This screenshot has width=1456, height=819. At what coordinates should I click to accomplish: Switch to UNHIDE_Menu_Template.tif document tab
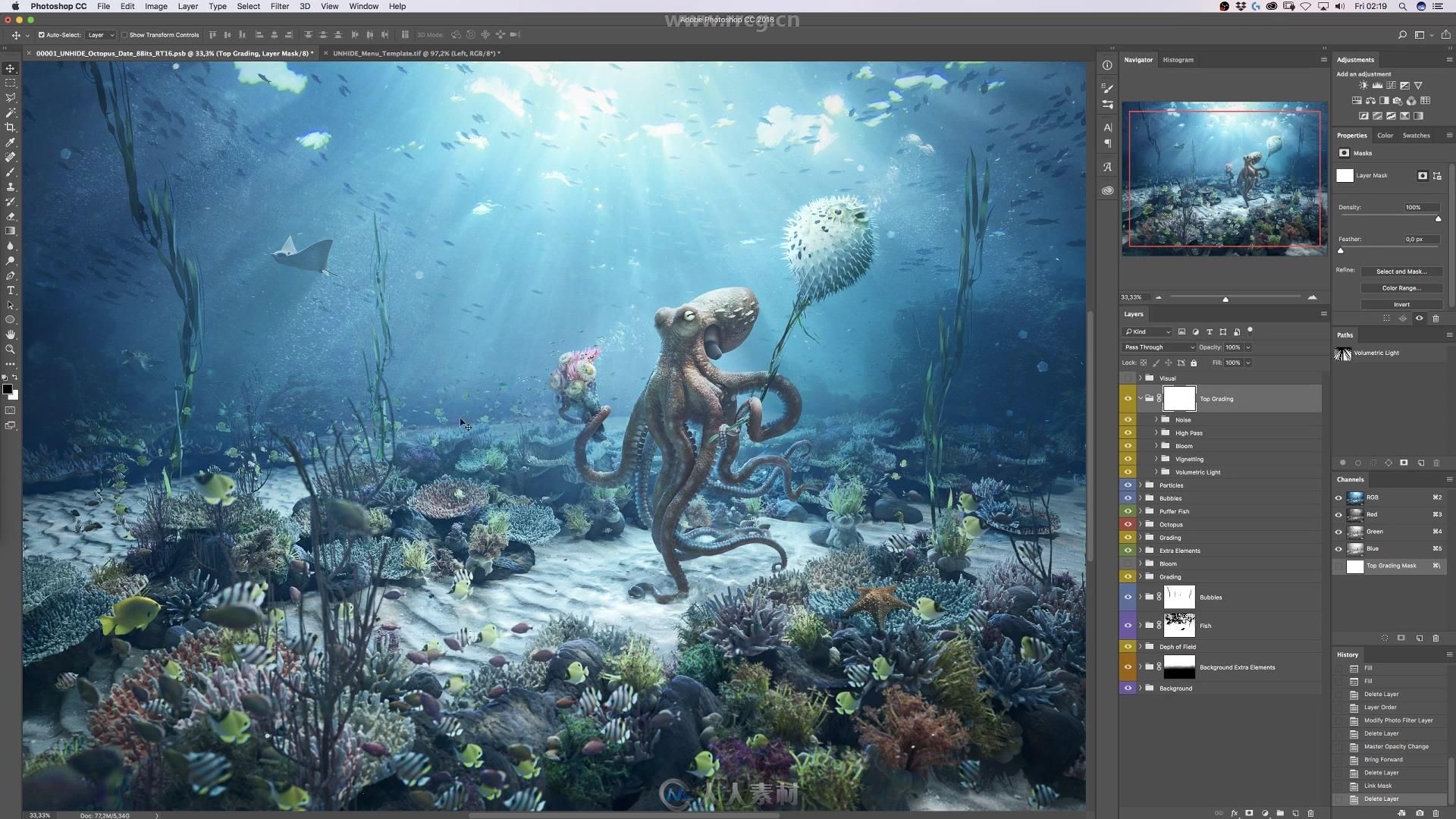[x=415, y=54]
